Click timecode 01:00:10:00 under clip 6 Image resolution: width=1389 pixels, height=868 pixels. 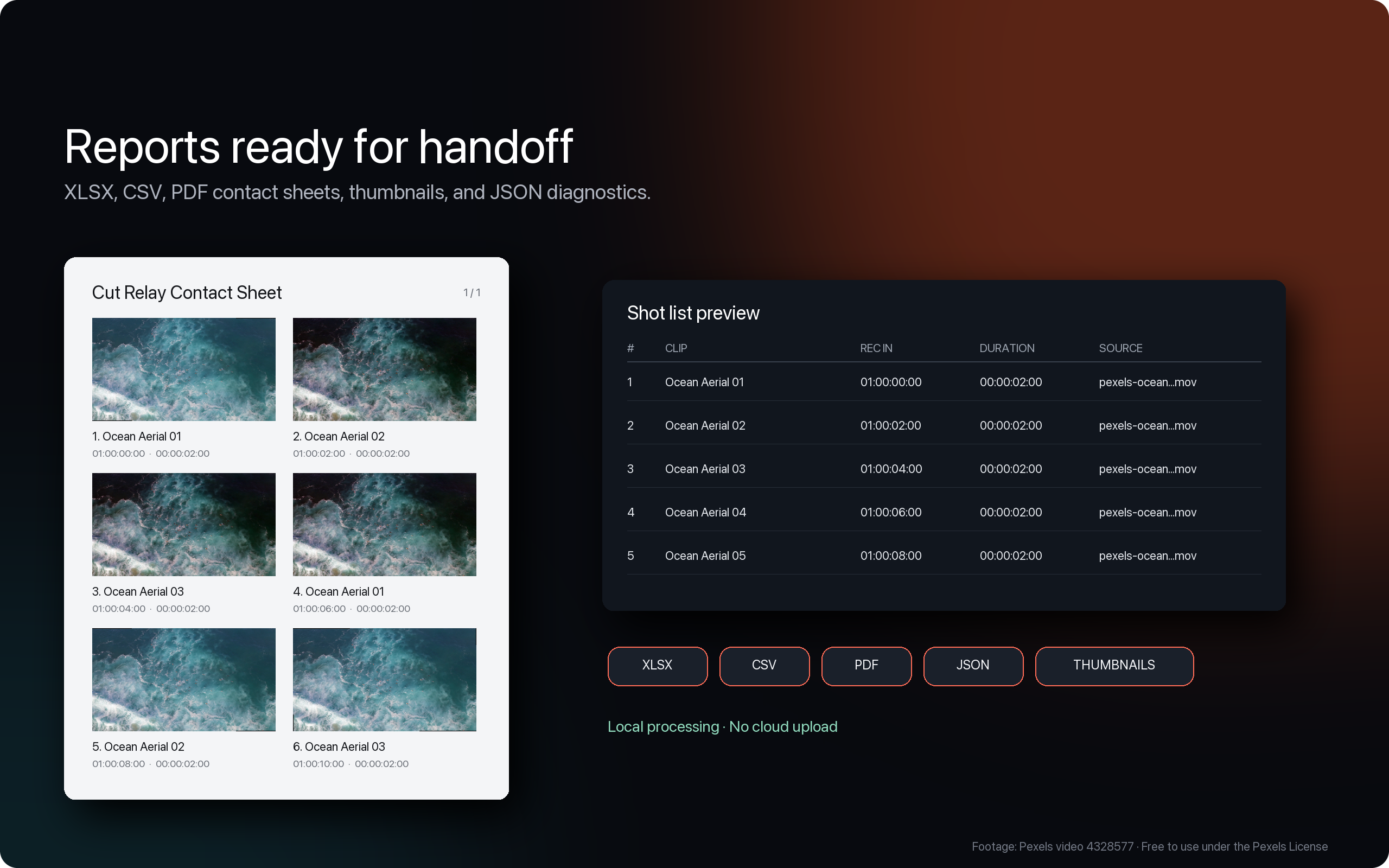coord(318,764)
